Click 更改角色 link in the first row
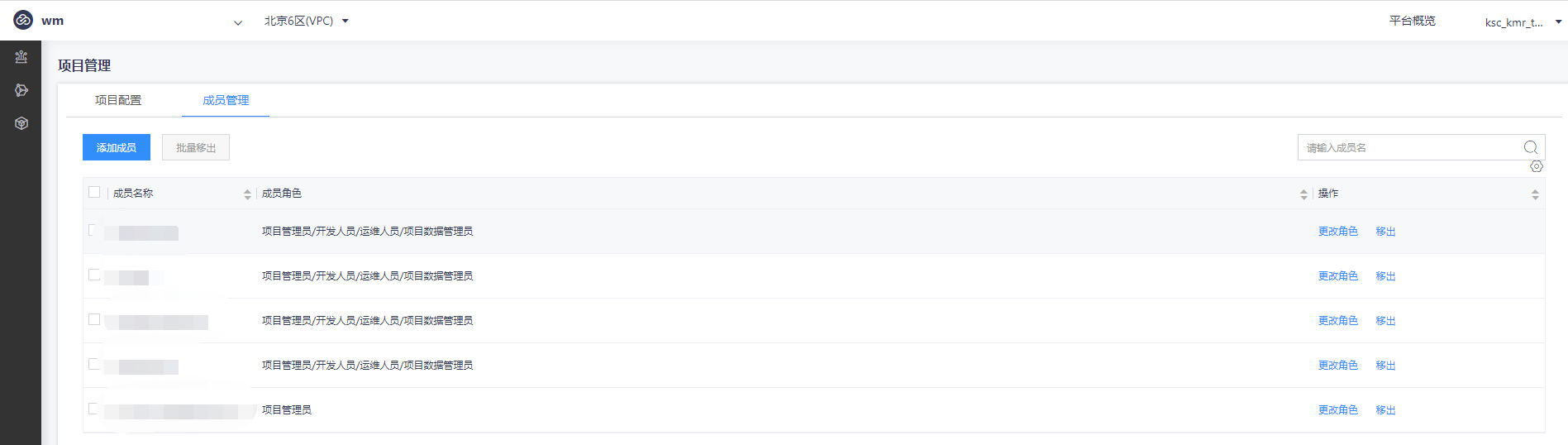Screen dimensions: 1568x445 (x=1337, y=232)
